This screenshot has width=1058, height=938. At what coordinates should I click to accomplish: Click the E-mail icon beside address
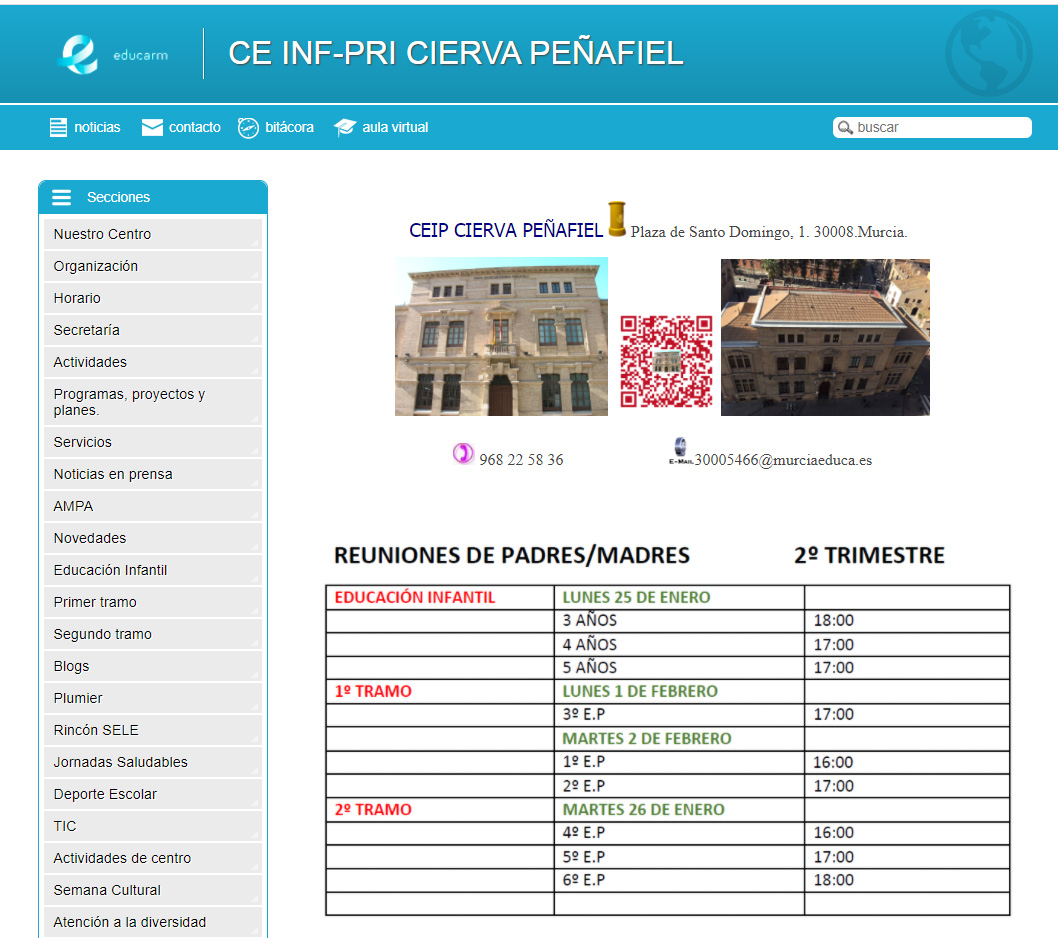[680, 452]
